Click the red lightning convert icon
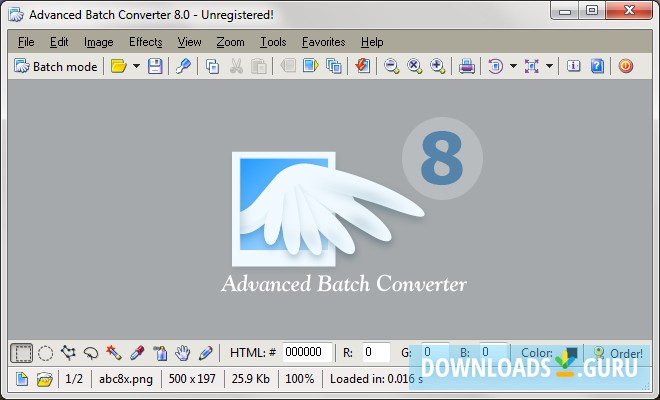The height and width of the screenshot is (400, 660). [x=362, y=66]
